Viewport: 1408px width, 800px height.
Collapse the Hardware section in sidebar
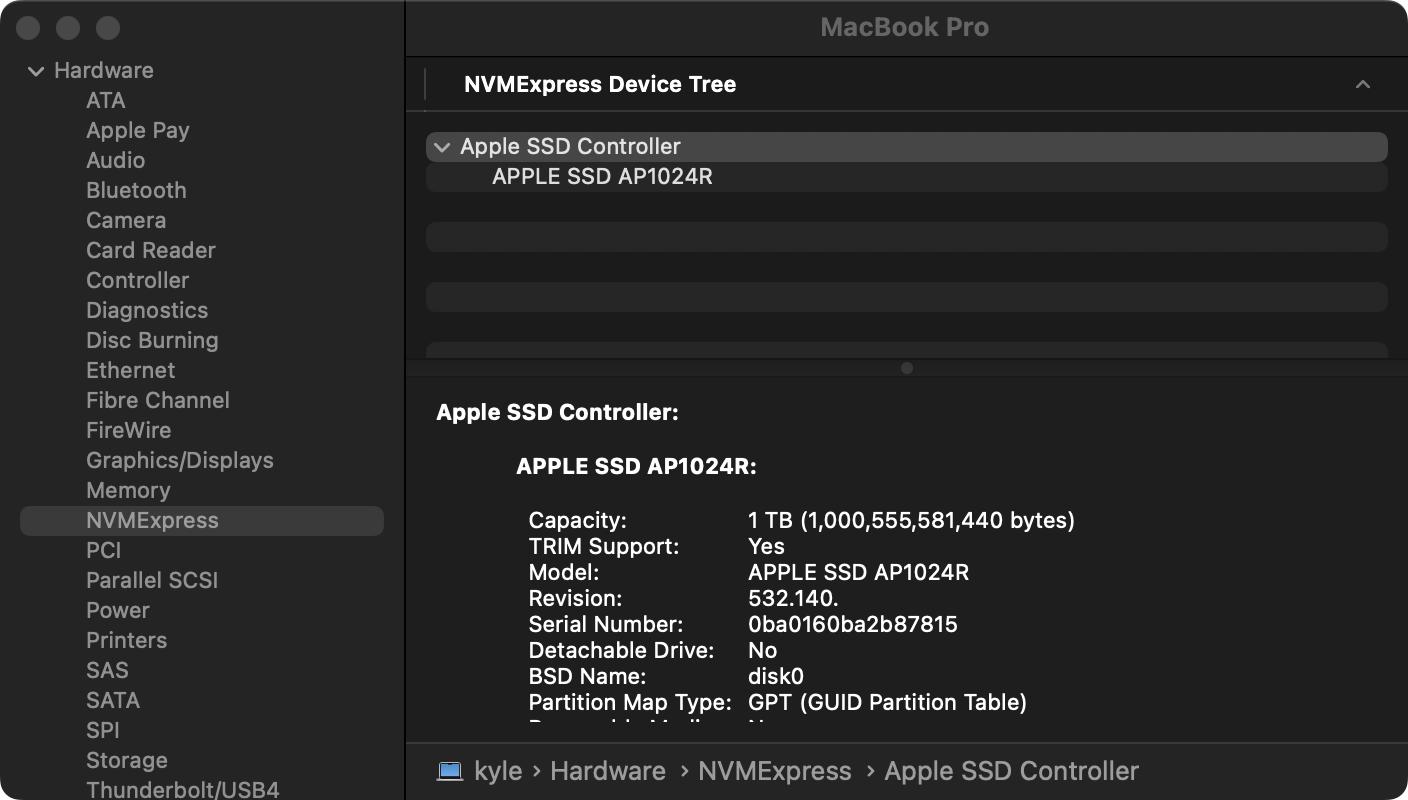[x=36, y=71]
